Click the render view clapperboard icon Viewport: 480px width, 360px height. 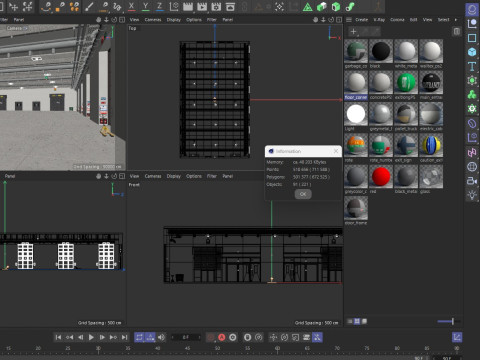[x=188, y=6]
